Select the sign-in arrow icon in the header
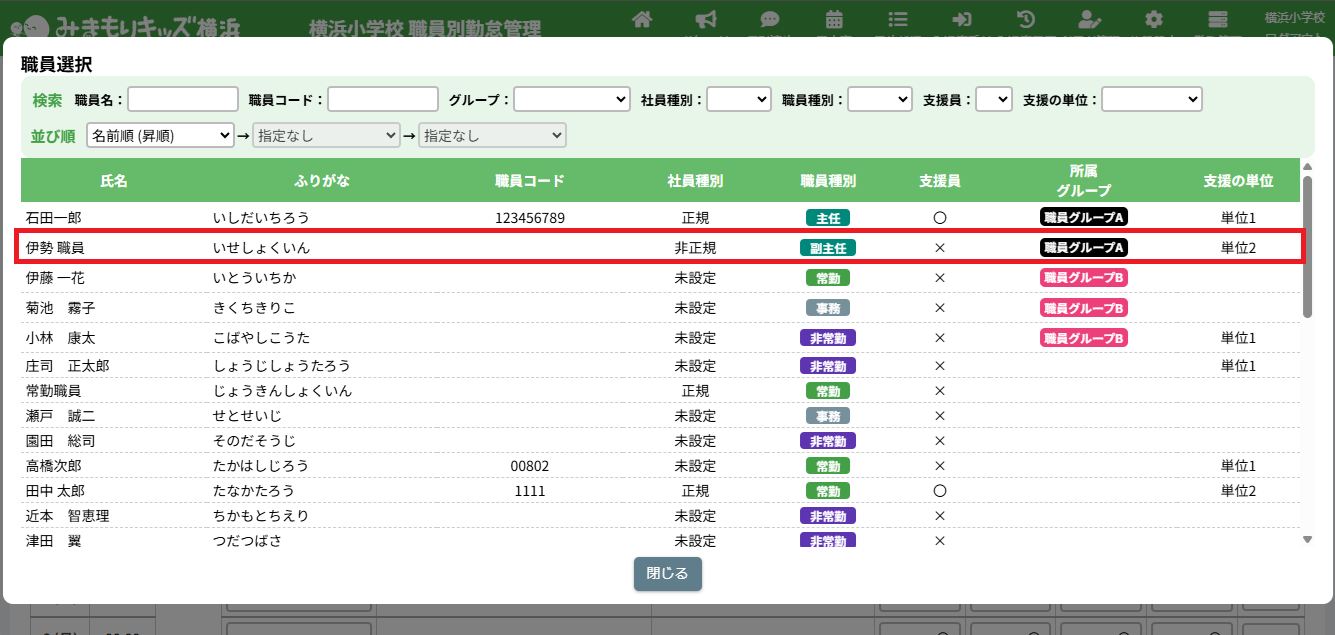 point(962,20)
